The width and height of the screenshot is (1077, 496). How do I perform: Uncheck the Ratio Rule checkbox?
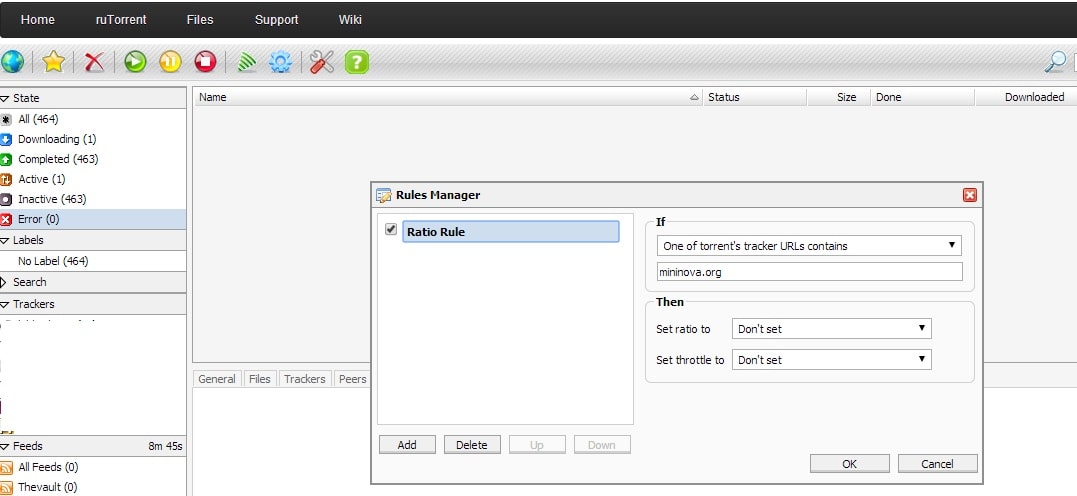coord(391,230)
